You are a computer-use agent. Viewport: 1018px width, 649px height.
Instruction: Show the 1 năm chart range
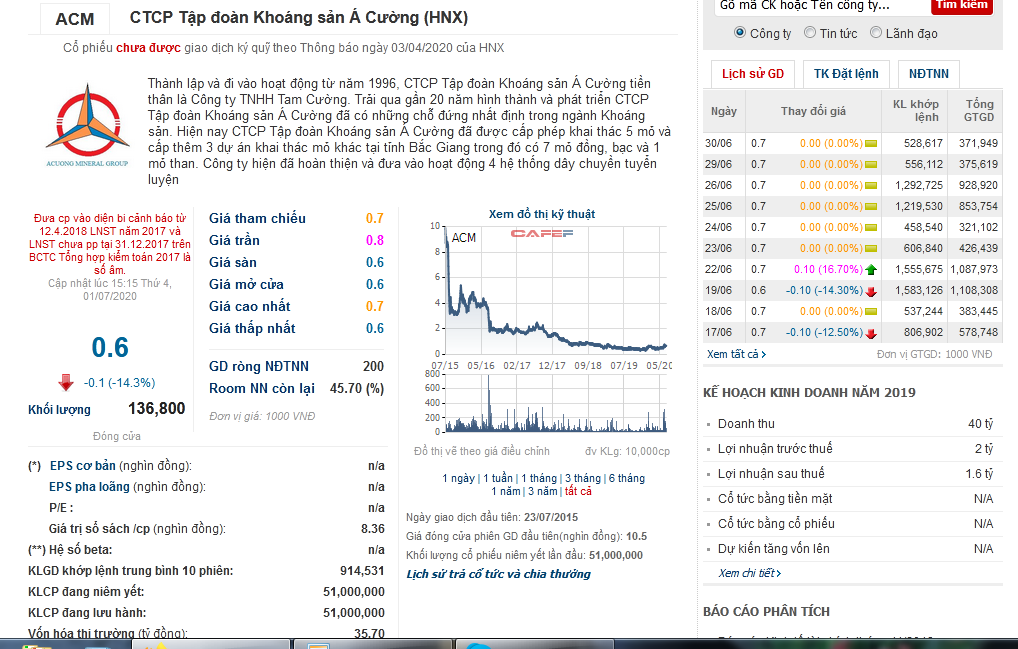(x=506, y=491)
